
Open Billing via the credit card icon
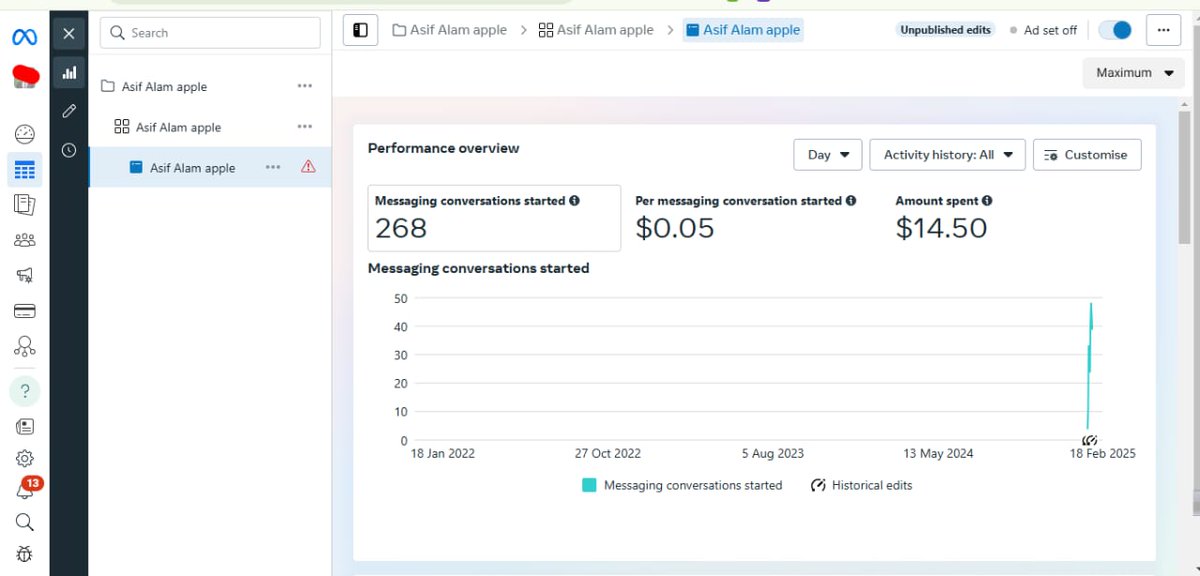24,311
